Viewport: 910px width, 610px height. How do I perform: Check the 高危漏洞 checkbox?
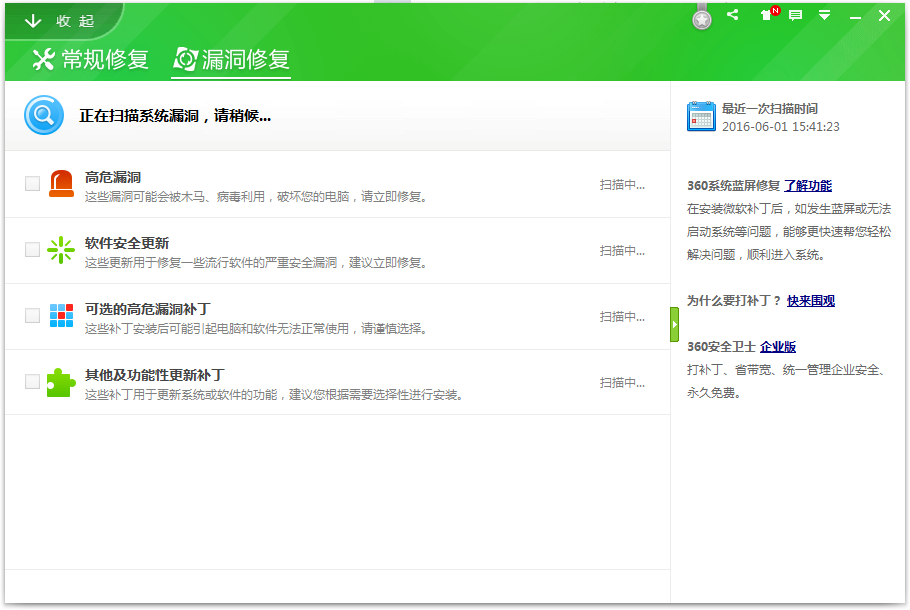(32, 183)
